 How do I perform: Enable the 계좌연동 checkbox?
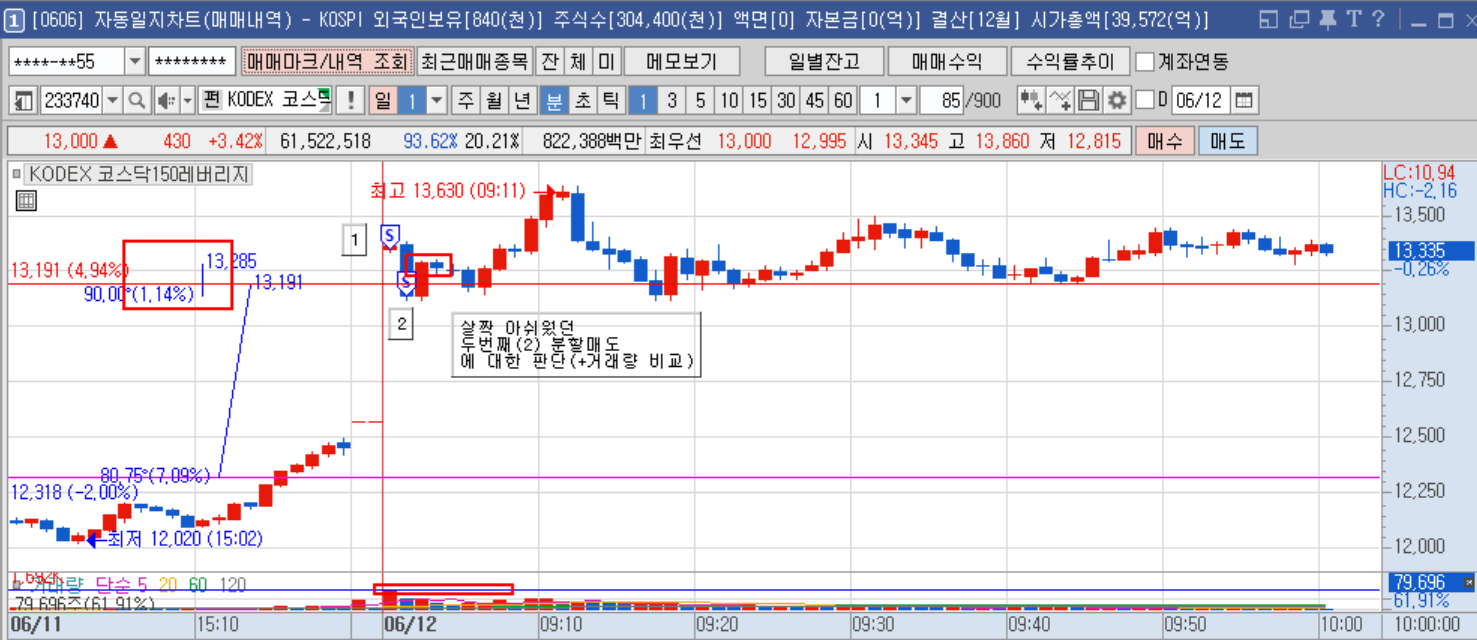tap(1145, 62)
